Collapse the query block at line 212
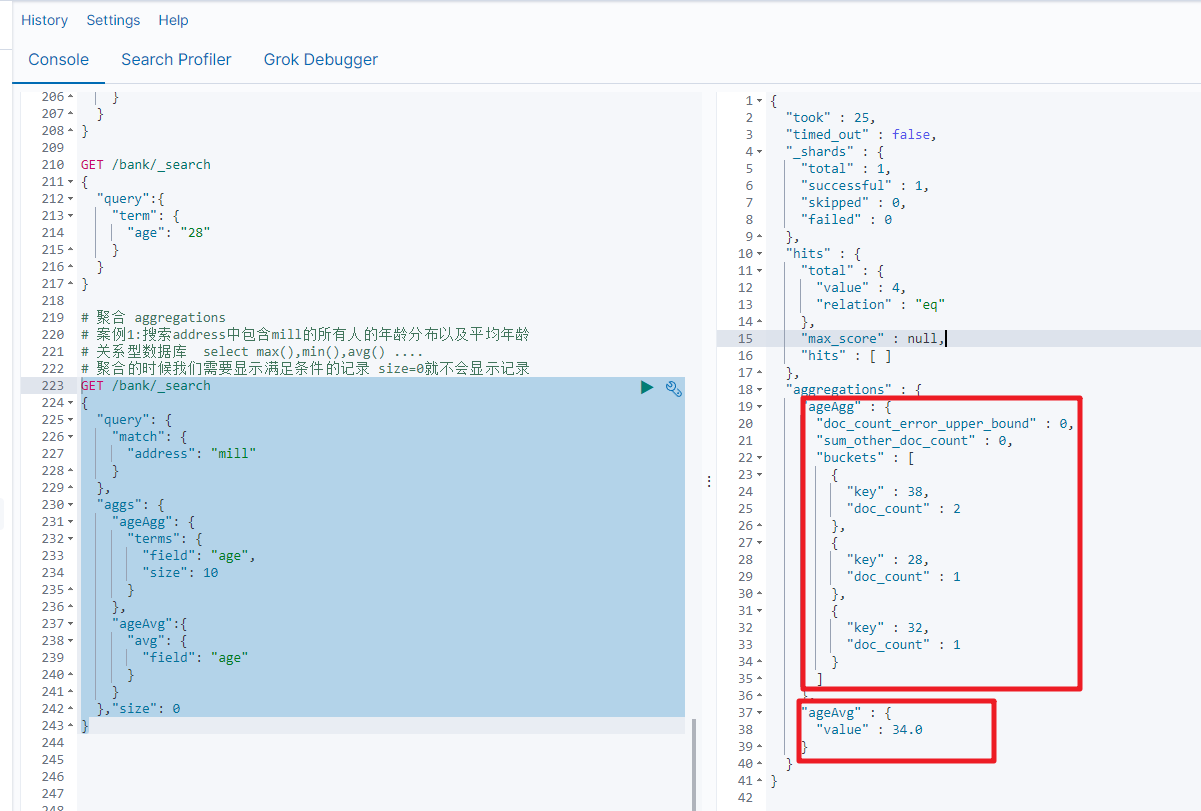This screenshot has width=1201, height=811. pos(70,199)
